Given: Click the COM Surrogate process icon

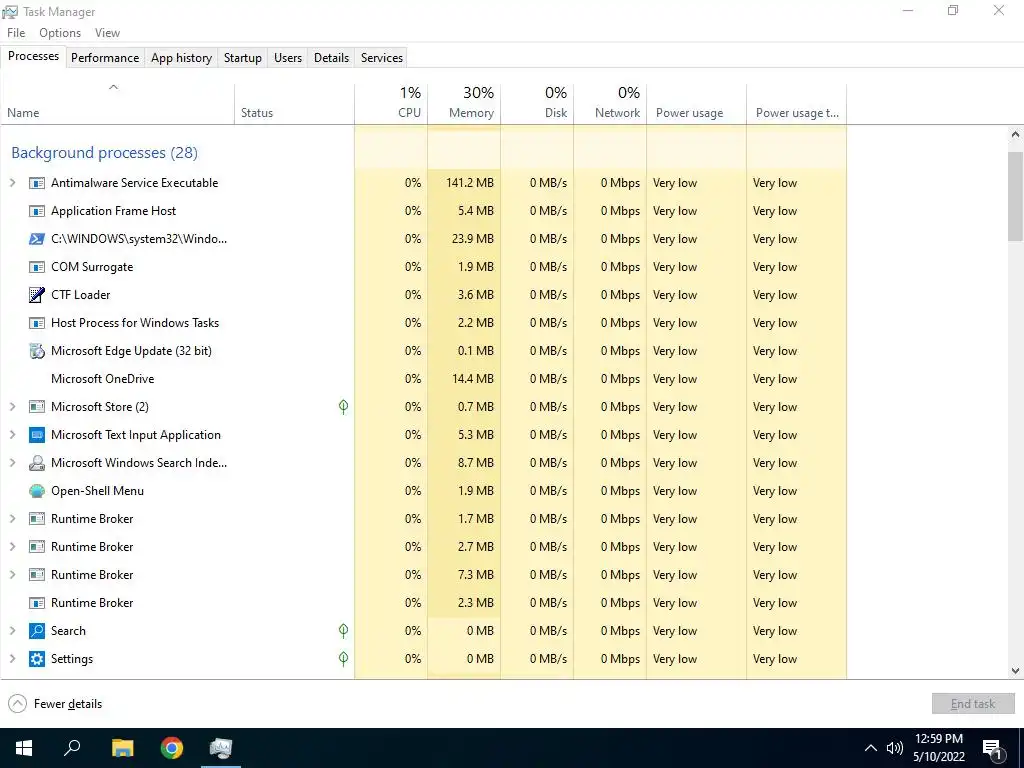Looking at the screenshot, I should 37,267.
